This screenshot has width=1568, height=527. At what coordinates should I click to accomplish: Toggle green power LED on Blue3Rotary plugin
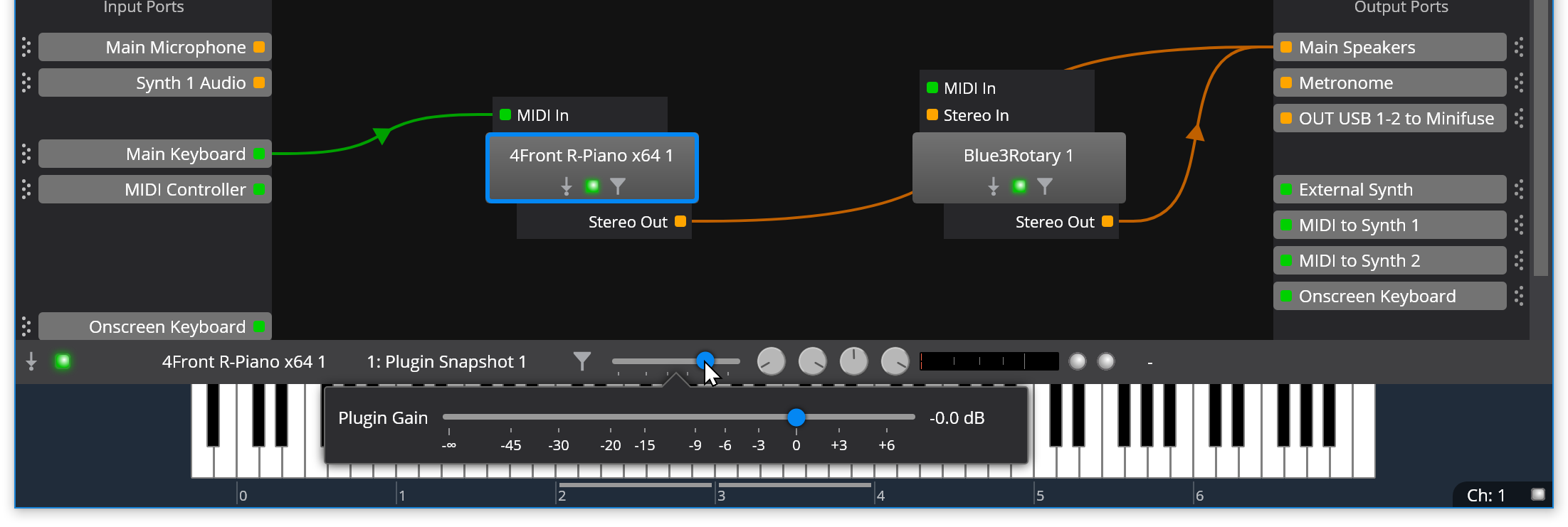point(1019,186)
